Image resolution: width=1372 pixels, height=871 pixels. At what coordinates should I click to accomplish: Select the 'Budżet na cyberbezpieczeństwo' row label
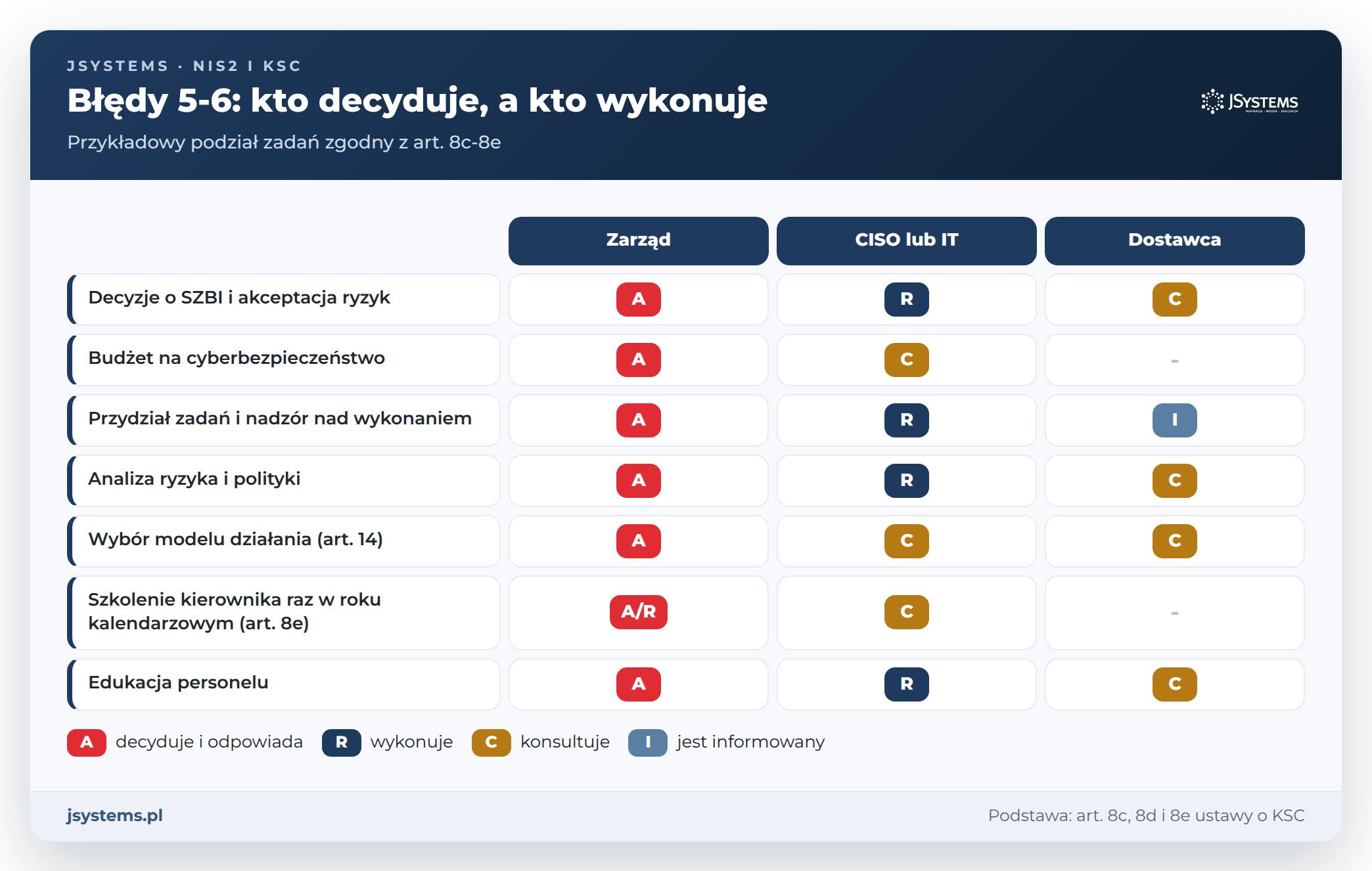(283, 360)
